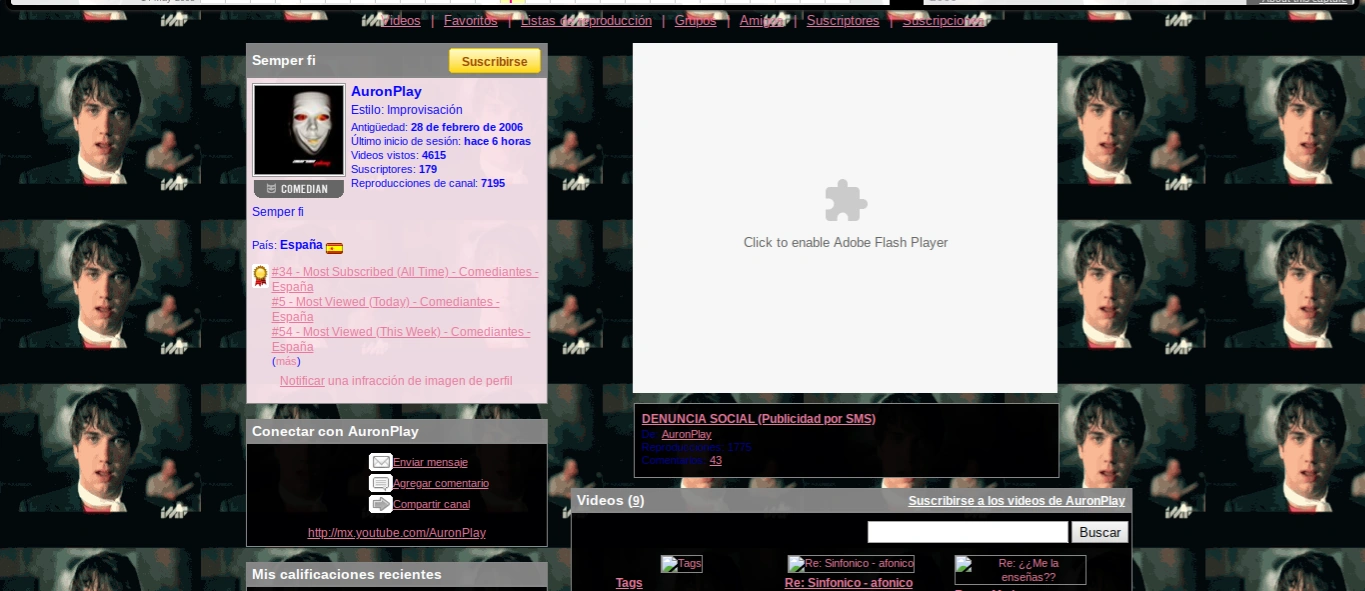Open the Favoritos navigation link
Screen dimensions: 1365x591
pos(470,21)
